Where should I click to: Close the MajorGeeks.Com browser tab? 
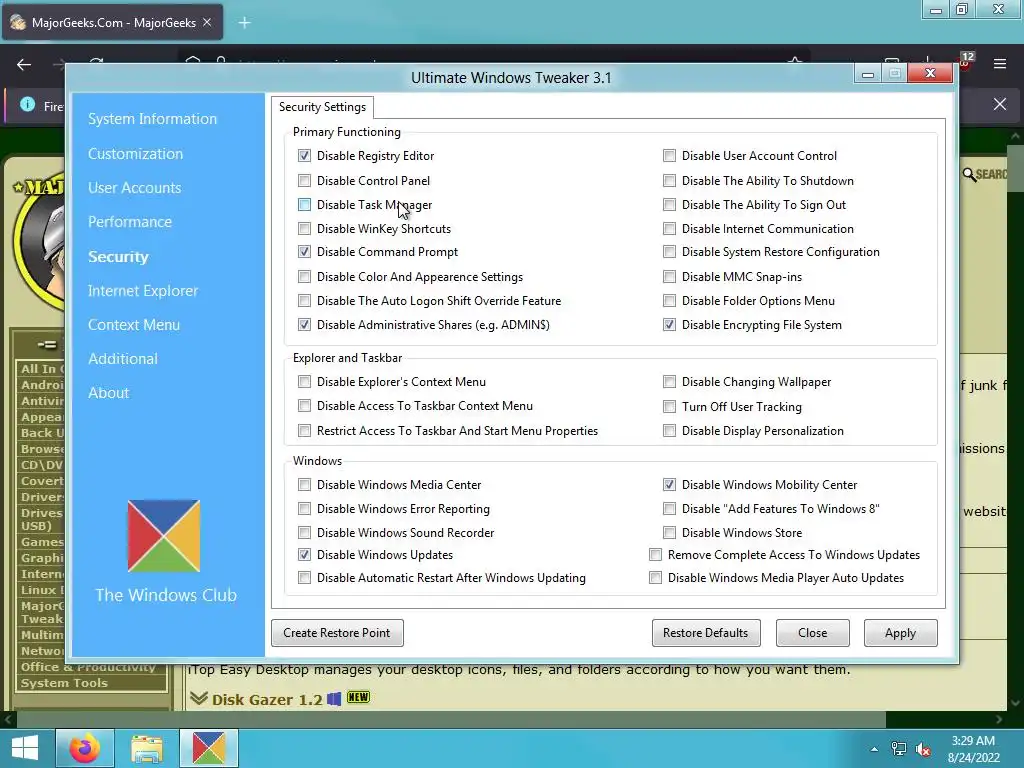click(x=207, y=22)
